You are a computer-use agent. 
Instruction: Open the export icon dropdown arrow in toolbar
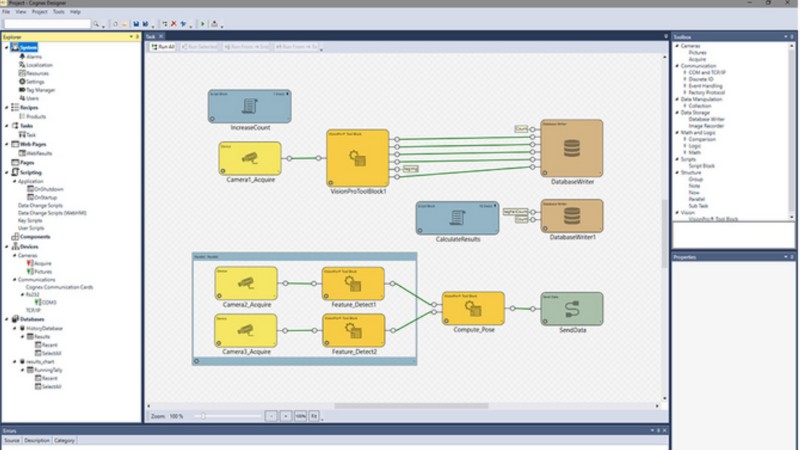click(221, 25)
